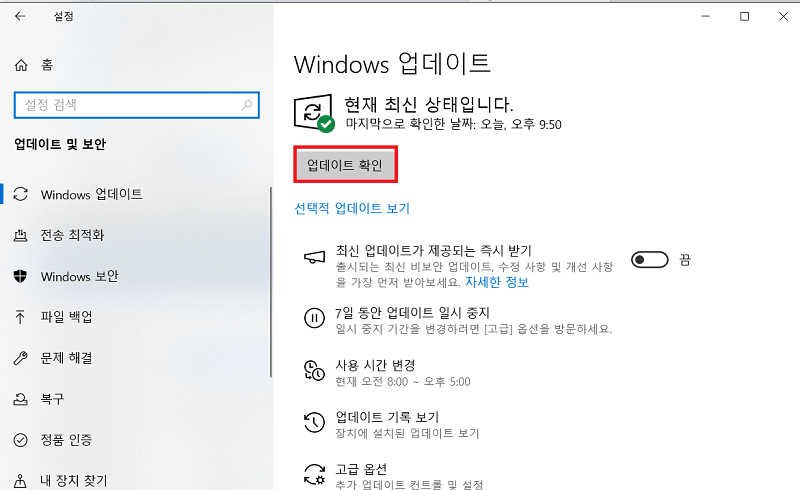Click the magnifier icon in search box

tap(247, 105)
